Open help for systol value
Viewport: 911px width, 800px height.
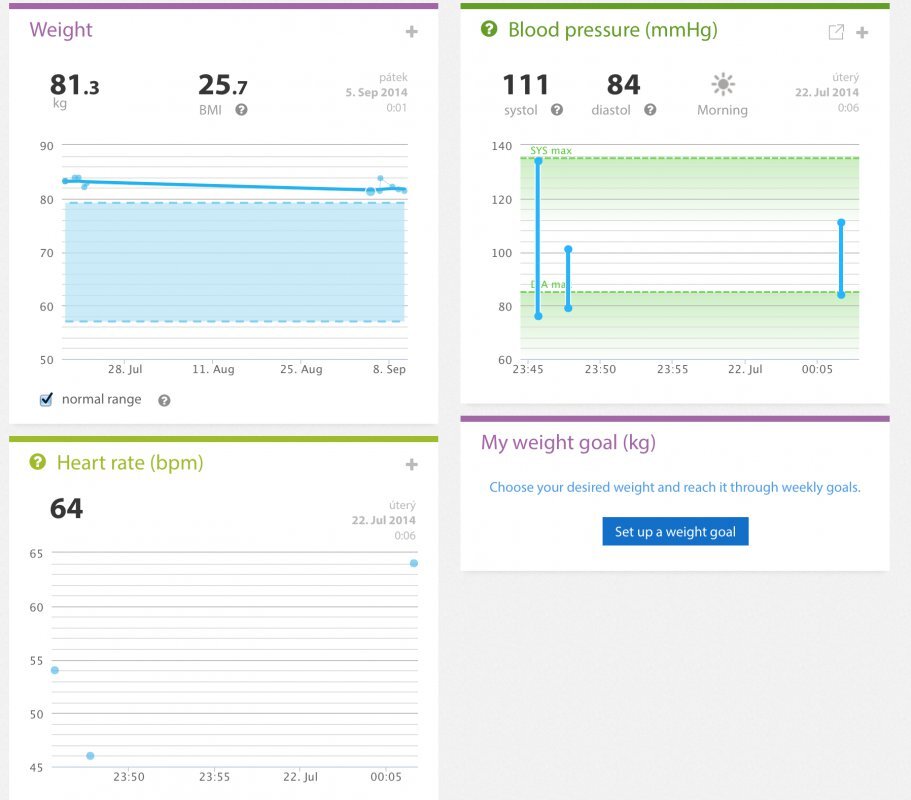pos(559,111)
